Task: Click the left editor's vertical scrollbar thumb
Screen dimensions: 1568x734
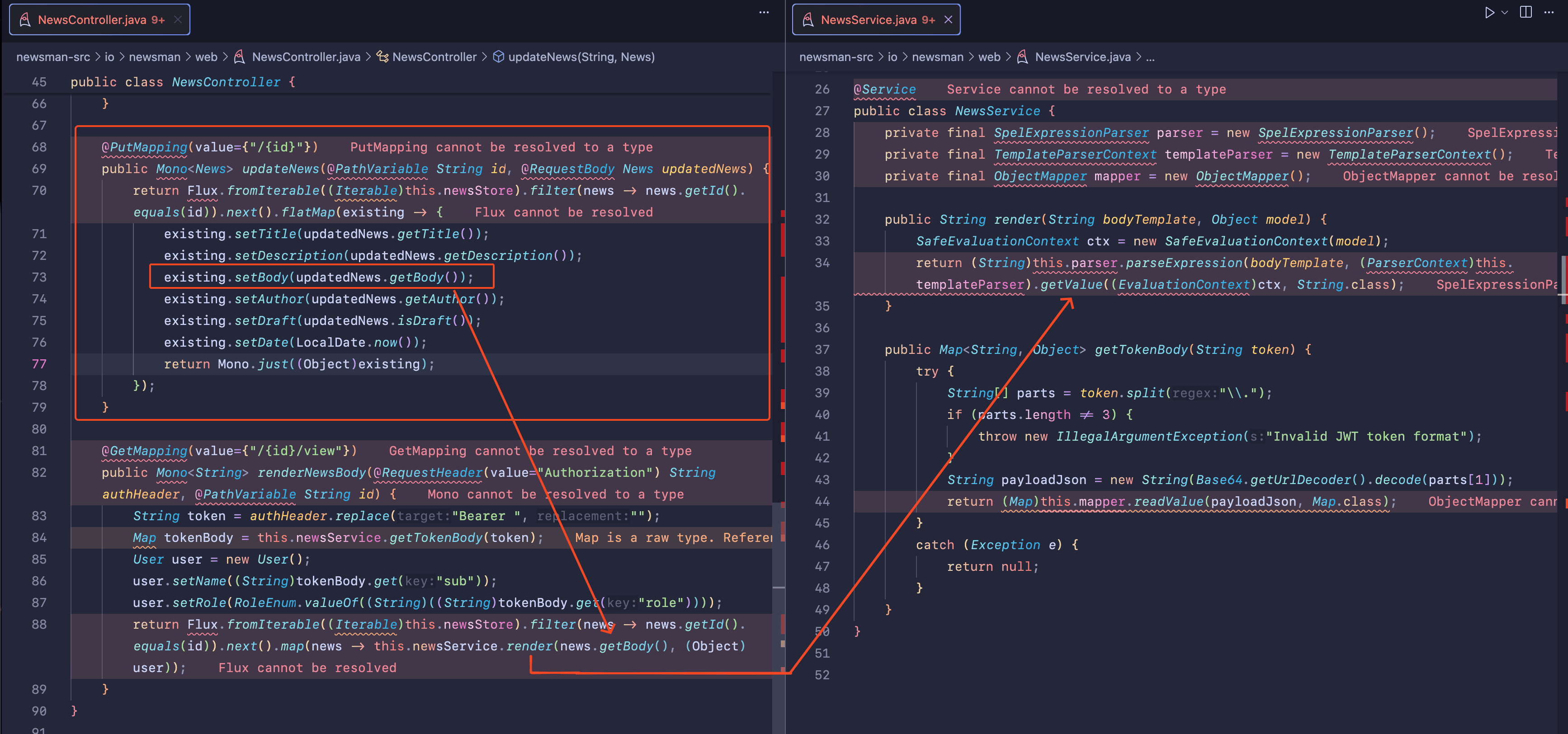Action: (x=779, y=618)
